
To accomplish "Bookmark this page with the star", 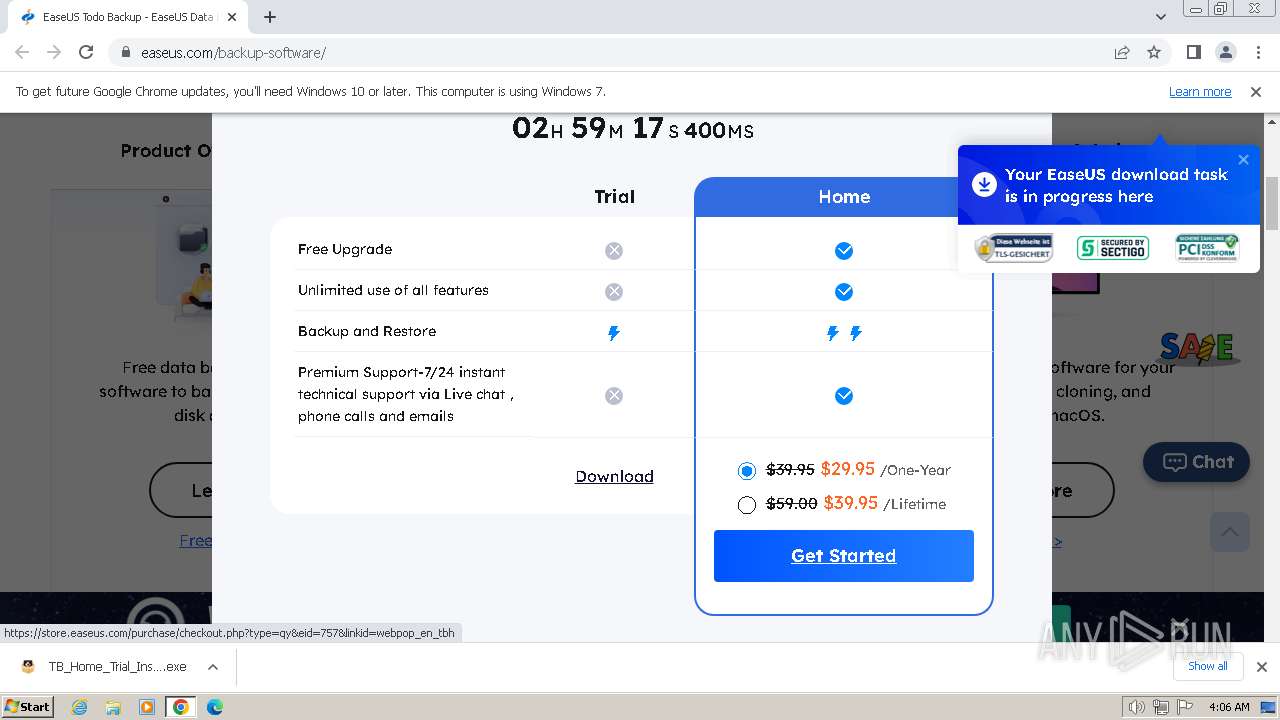I will pyautogui.click(x=1154, y=52).
